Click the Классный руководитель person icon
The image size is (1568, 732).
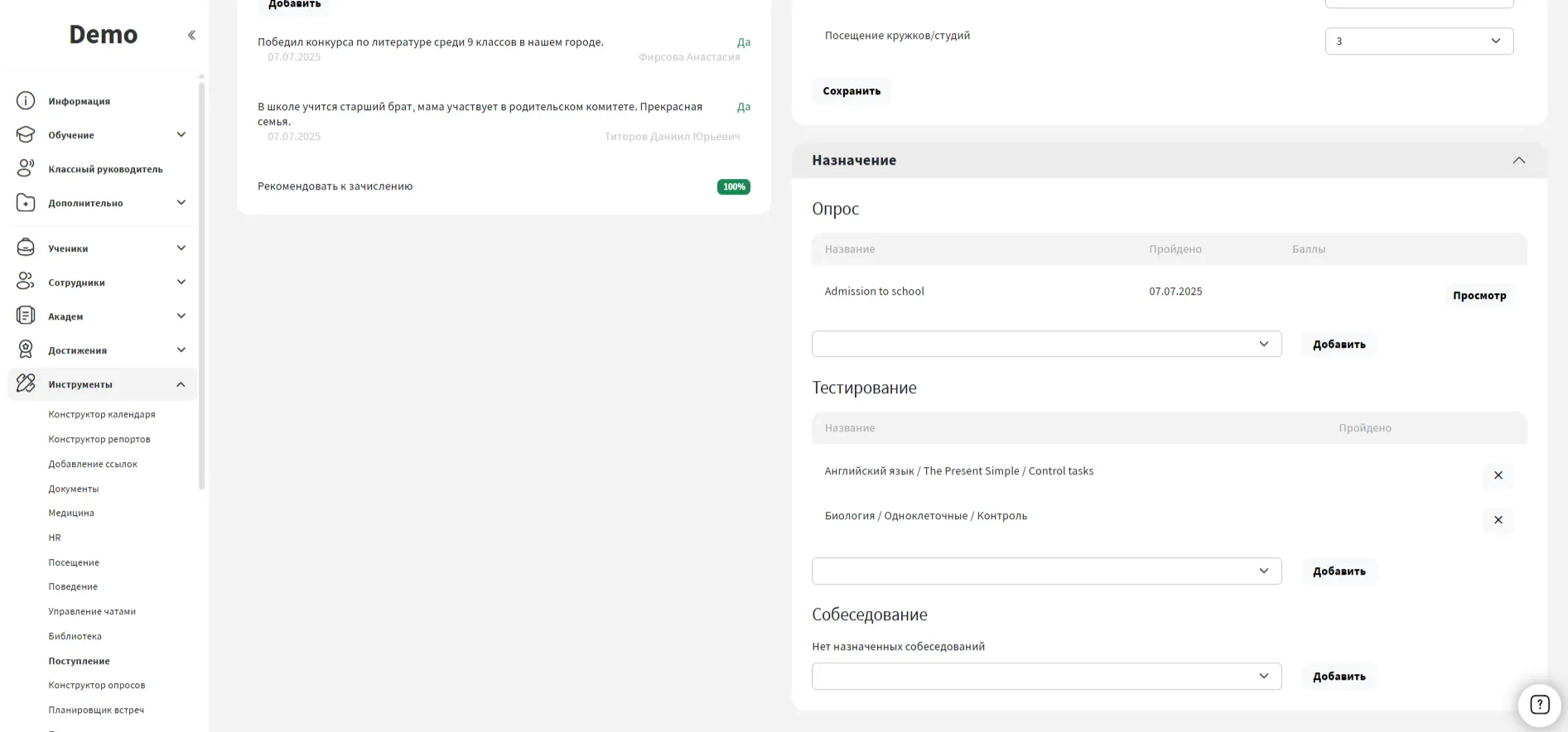26,169
